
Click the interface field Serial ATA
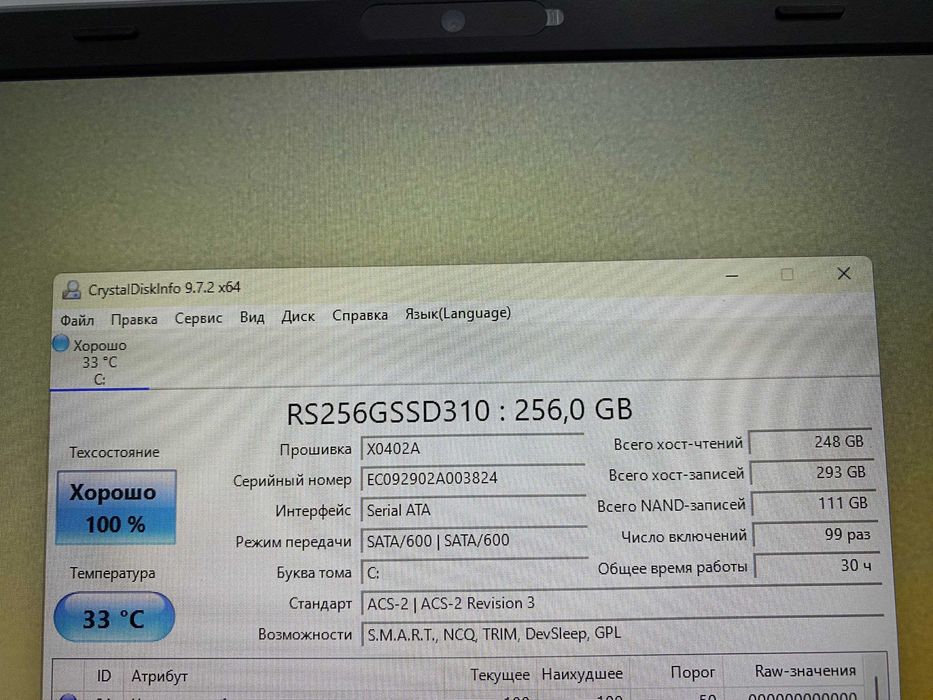pyautogui.click(x=474, y=510)
